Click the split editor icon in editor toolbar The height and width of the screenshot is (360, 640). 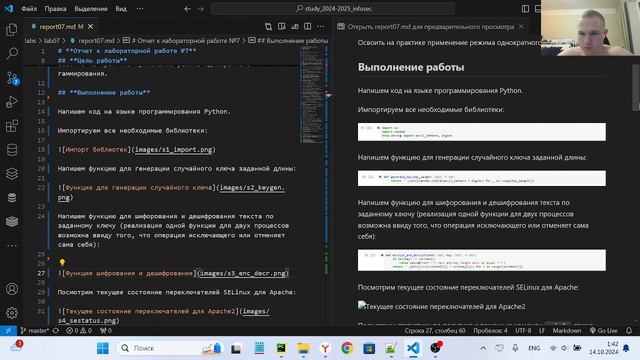tap(307, 27)
